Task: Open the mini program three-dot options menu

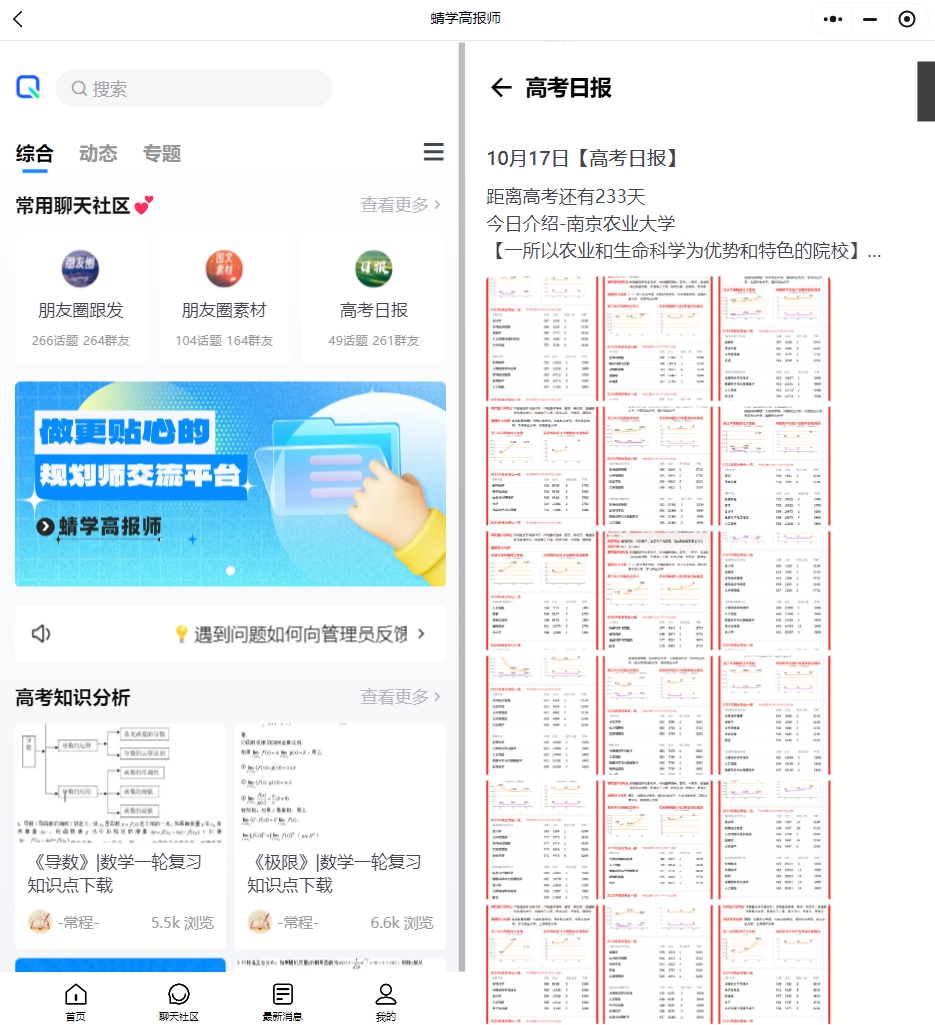Action: coord(832,18)
